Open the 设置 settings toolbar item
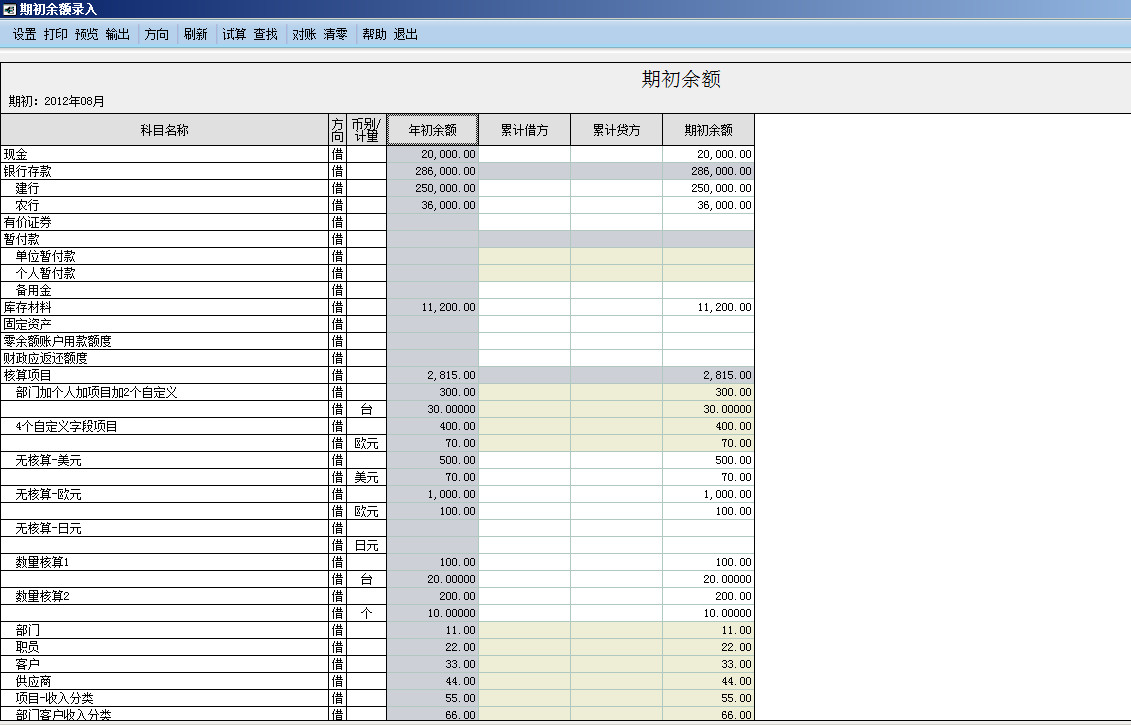 point(25,34)
